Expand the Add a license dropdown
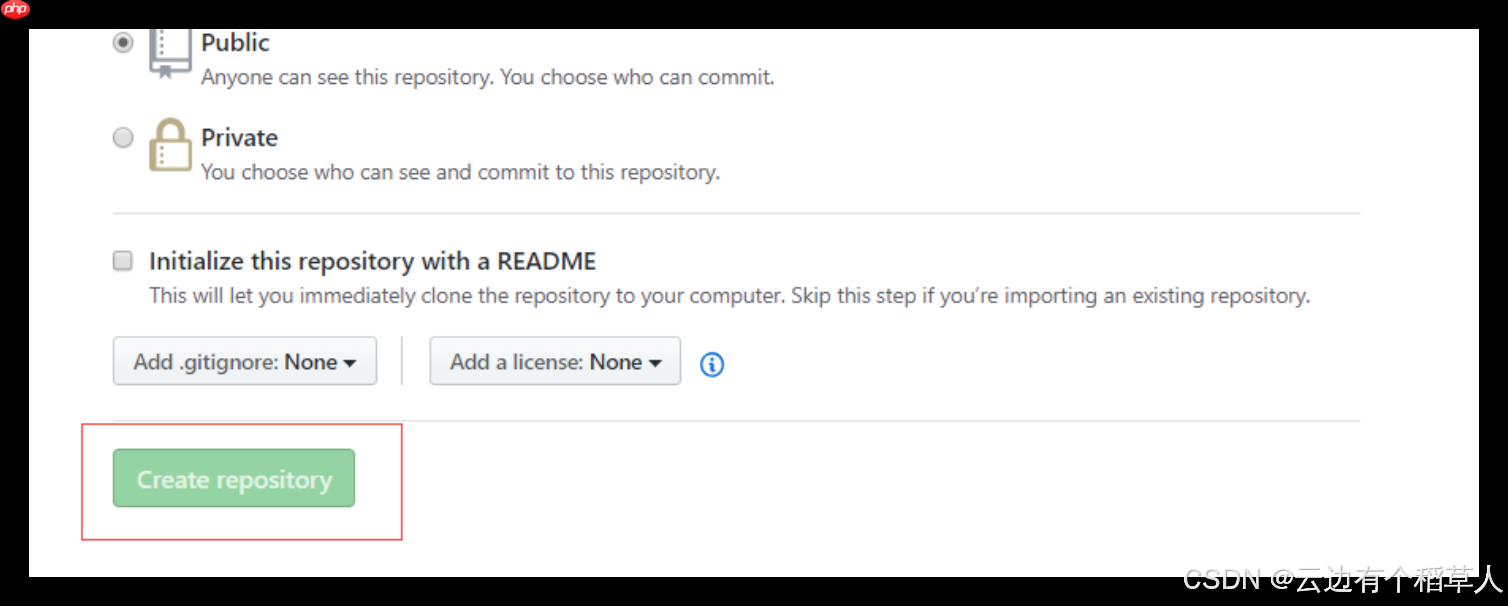Screen dimensions: 1508x606 (x=554, y=362)
